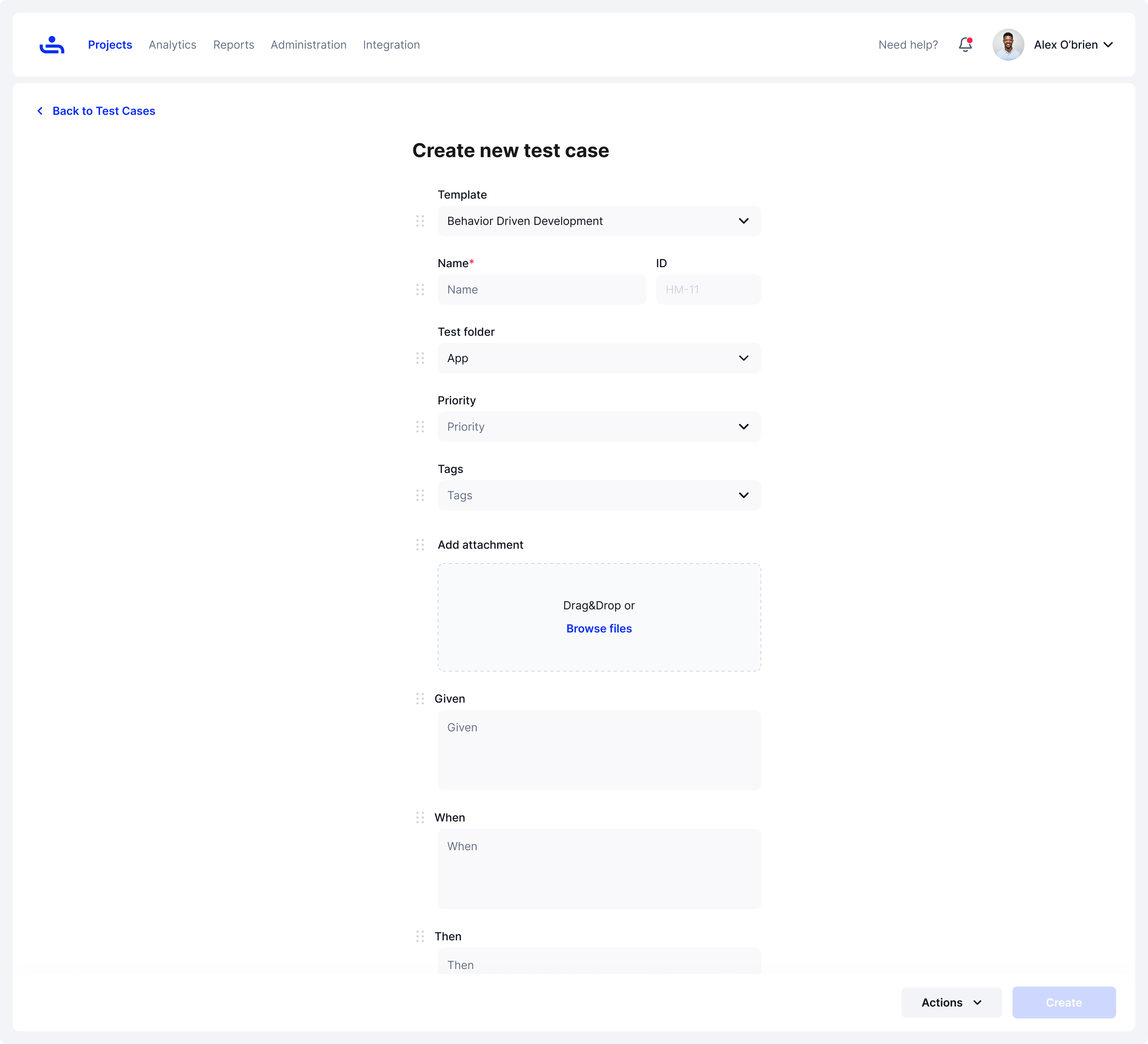The image size is (1148, 1044).
Task: Click drag handle next to Name field
Action: coord(420,290)
